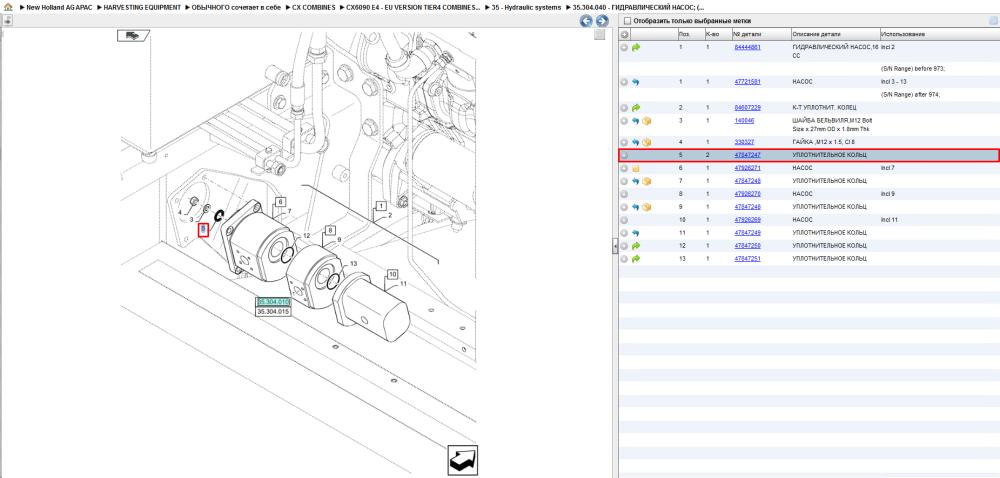Click callout 1 in the diagram
This screenshot has height=478, width=1000.
[381, 206]
